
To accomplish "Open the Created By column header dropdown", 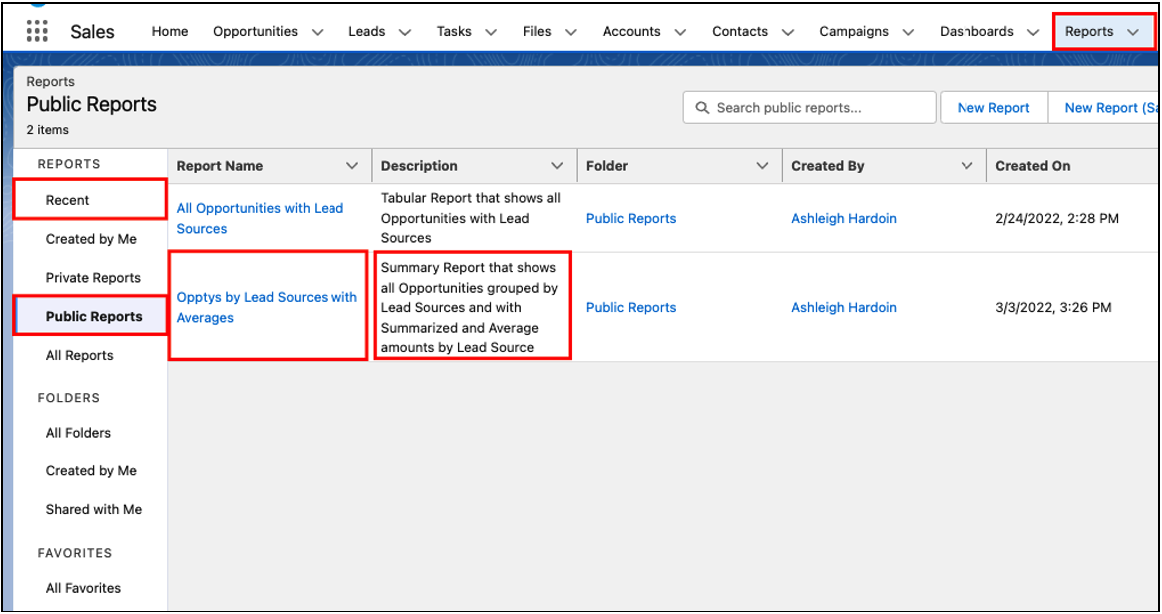I will [966, 165].
